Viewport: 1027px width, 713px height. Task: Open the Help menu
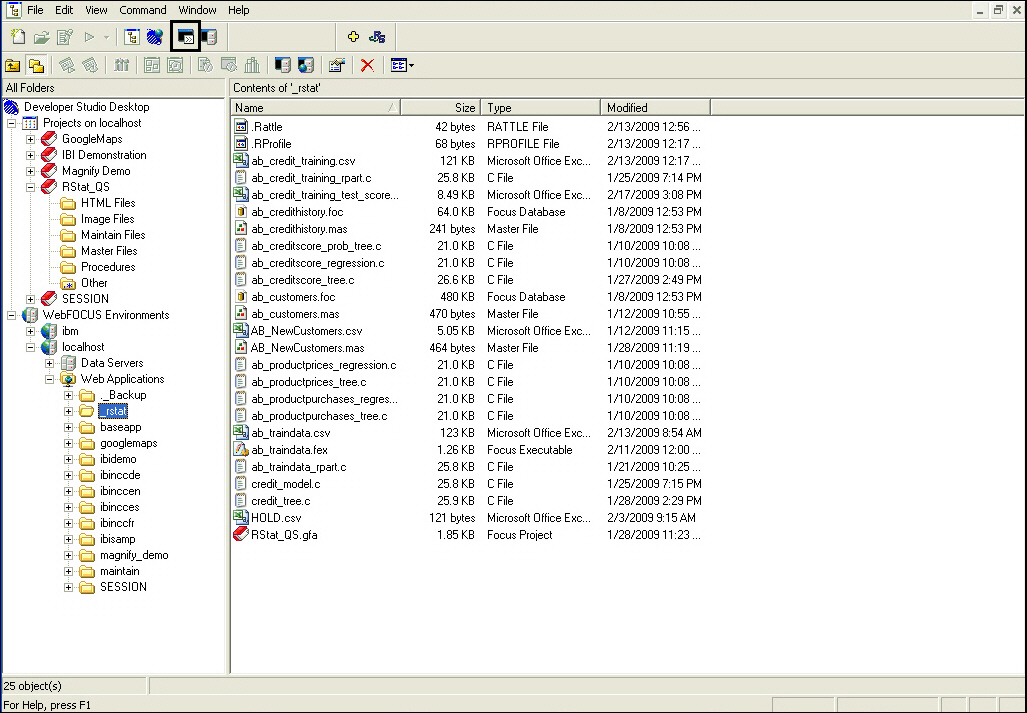[238, 10]
